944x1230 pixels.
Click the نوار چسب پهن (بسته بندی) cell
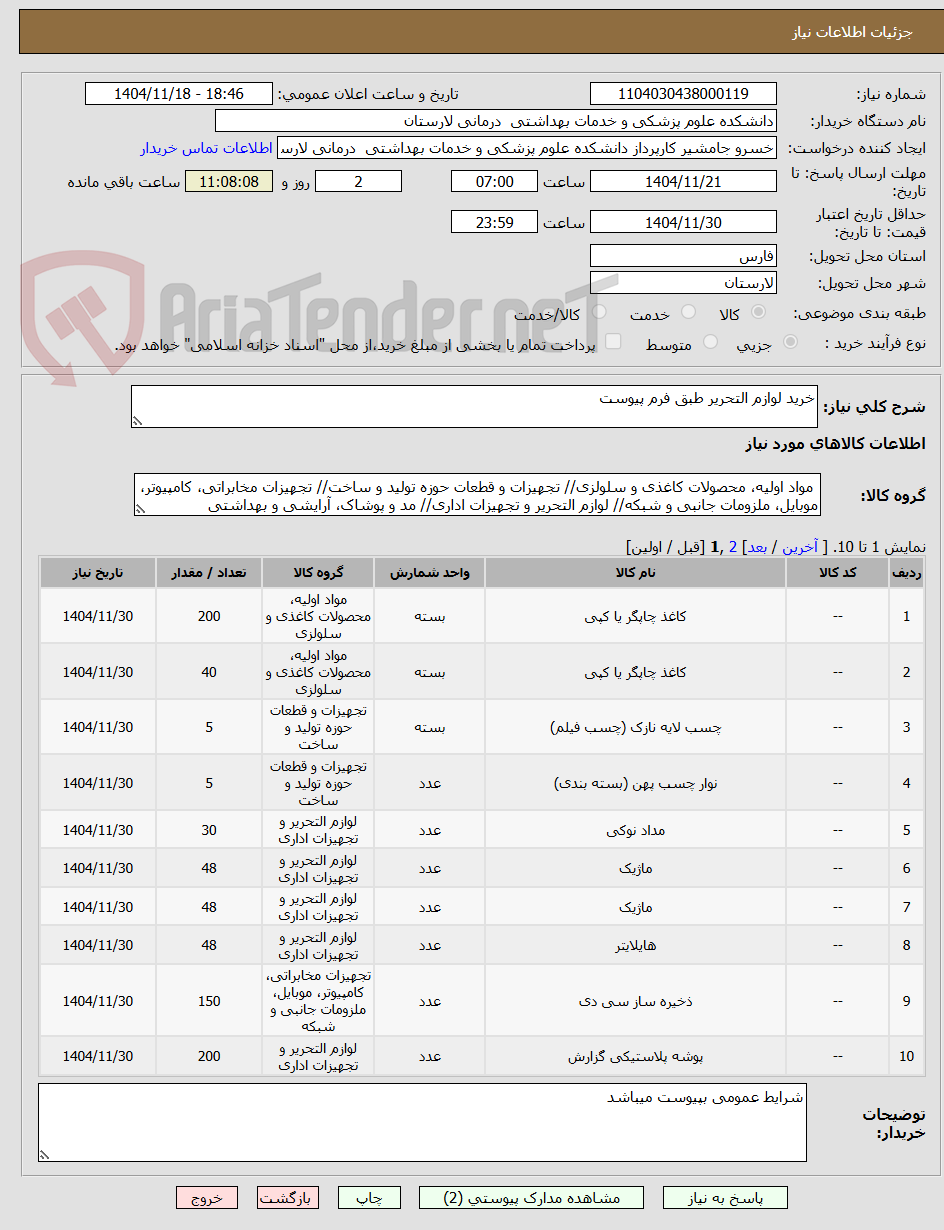pos(635,783)
